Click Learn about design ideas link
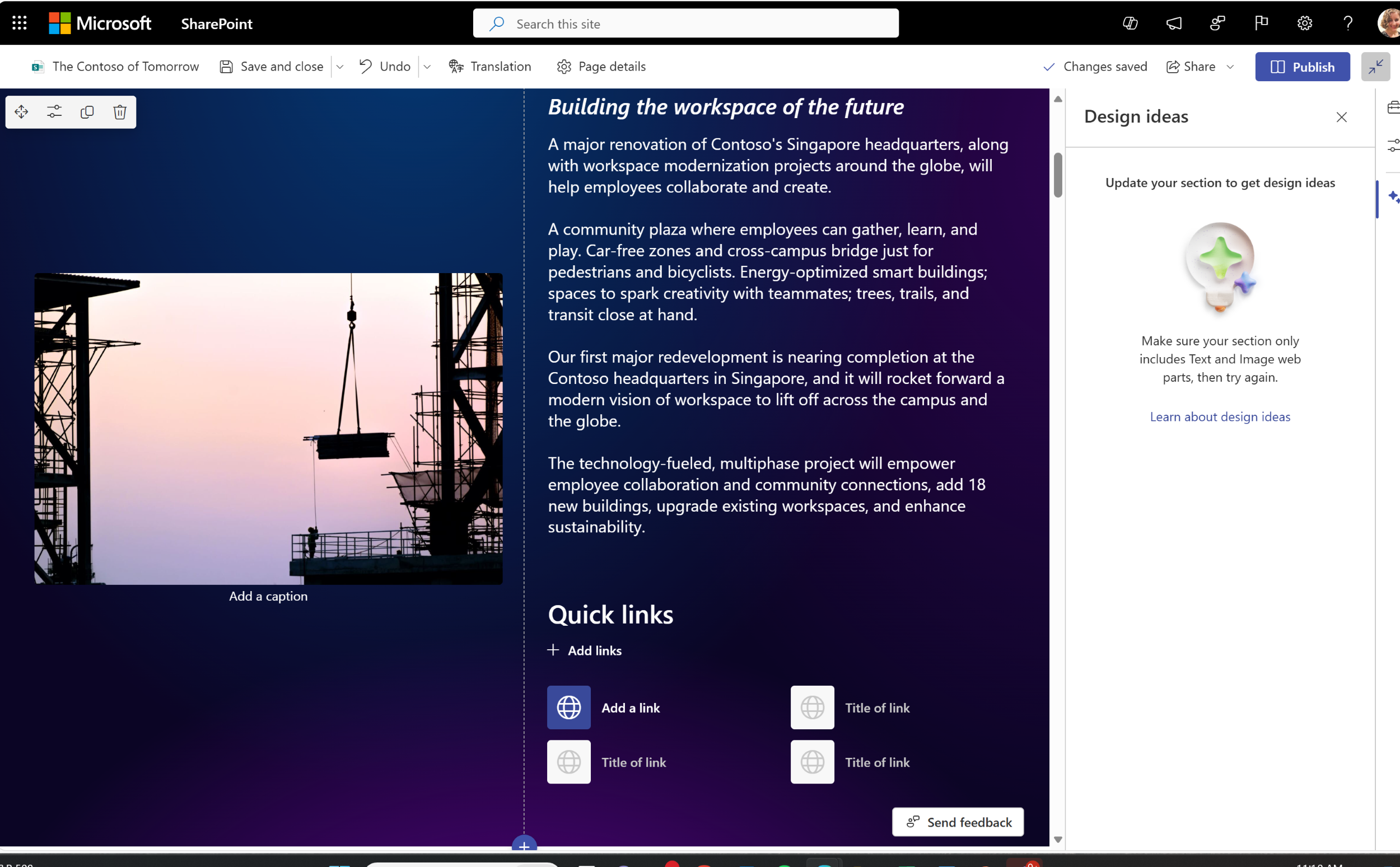The width and height of the screenshot is (1400, 867). 1220,417
